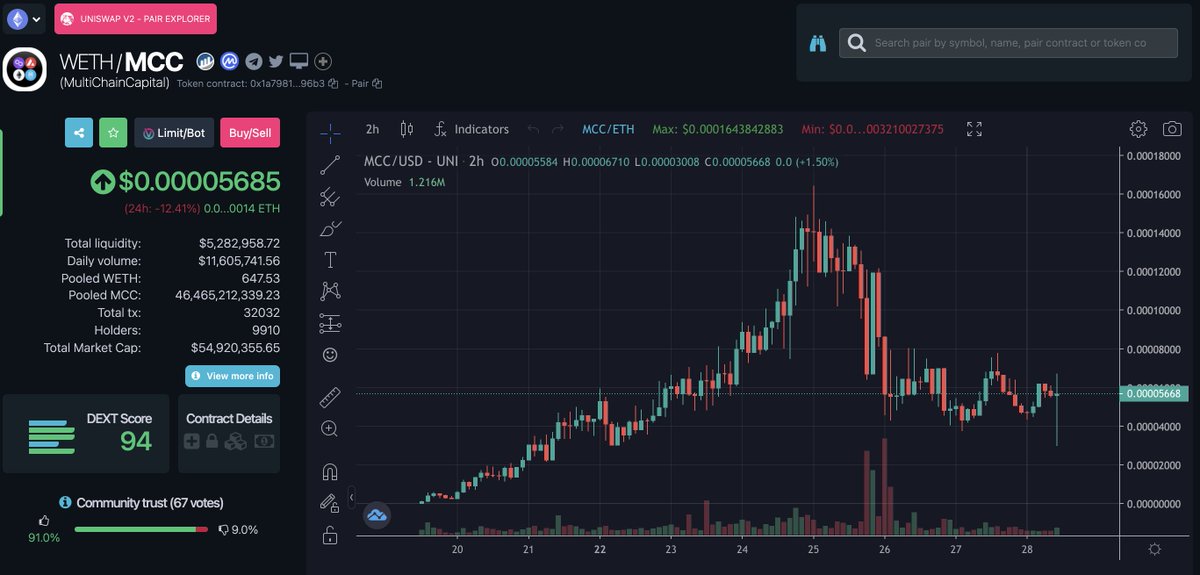Open the chart patterns tool

[x=330, y=291]
